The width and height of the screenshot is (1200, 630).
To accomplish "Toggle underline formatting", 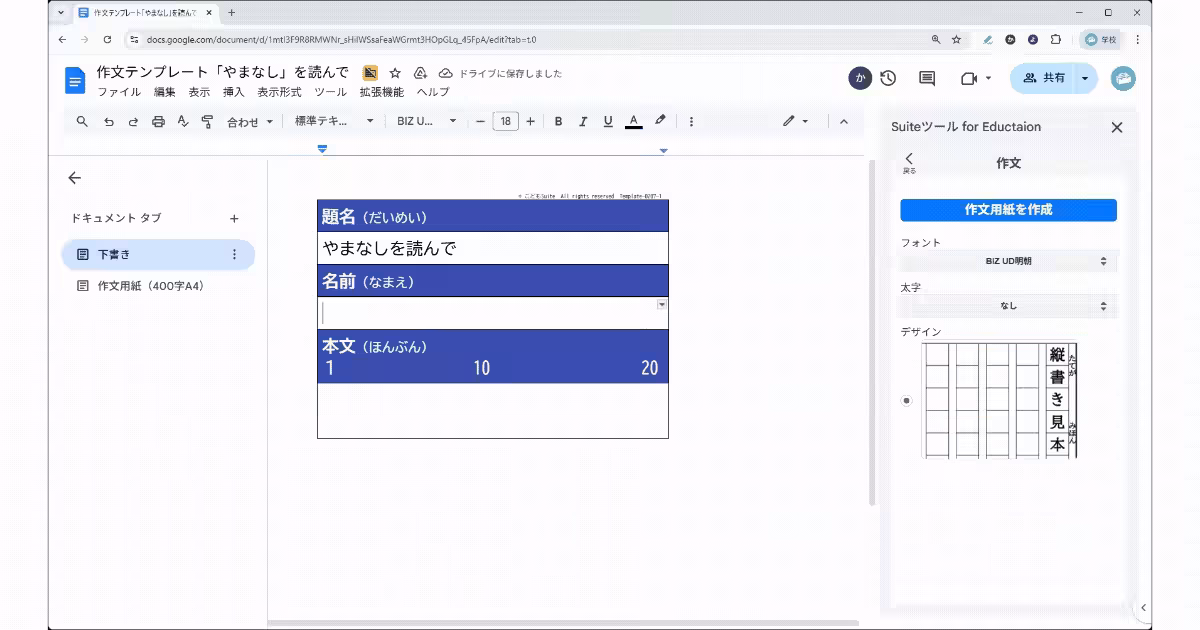I will click(x=608, y=121).
